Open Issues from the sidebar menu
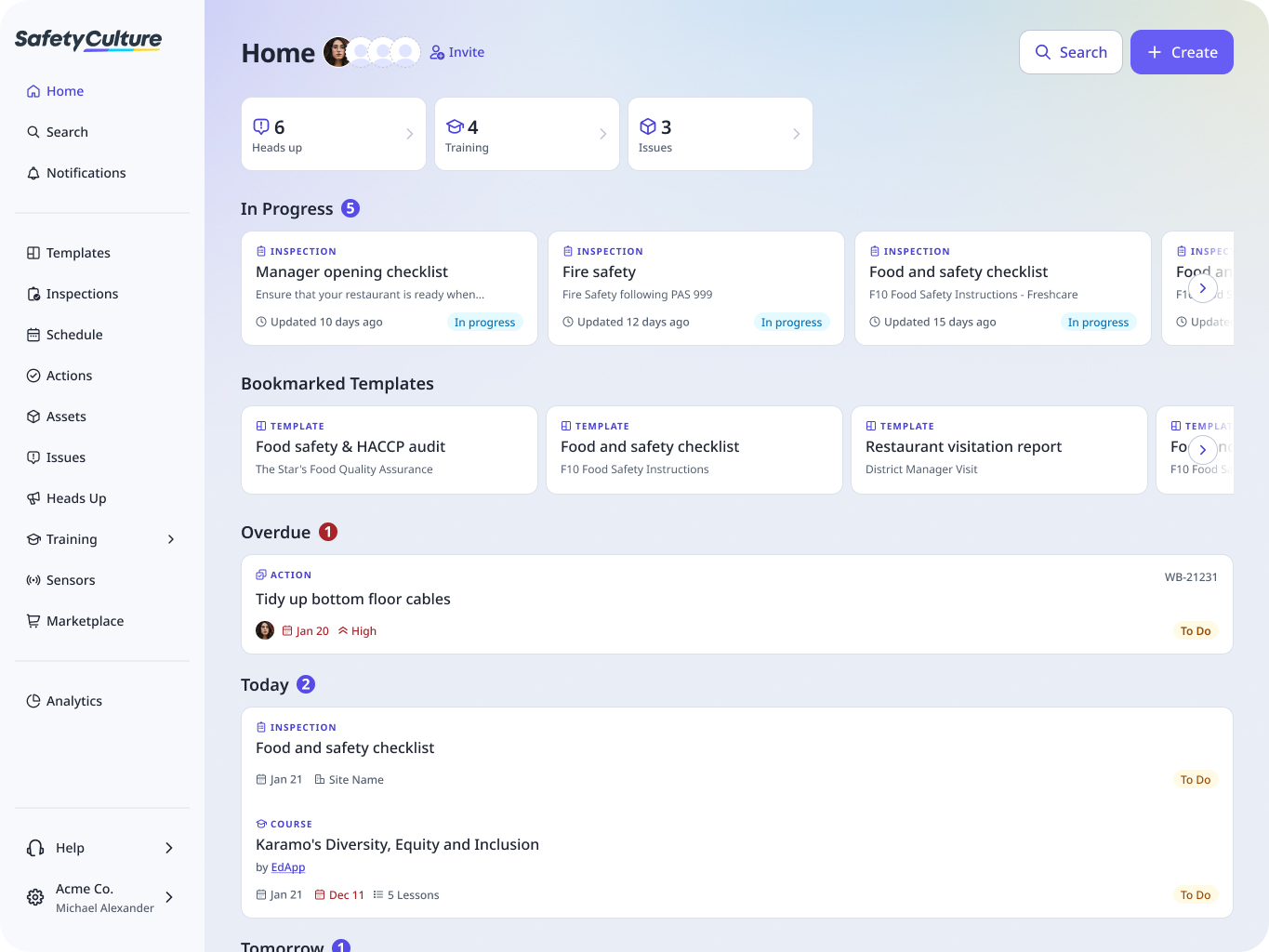The image size is (1269, 952). [65, 457]
